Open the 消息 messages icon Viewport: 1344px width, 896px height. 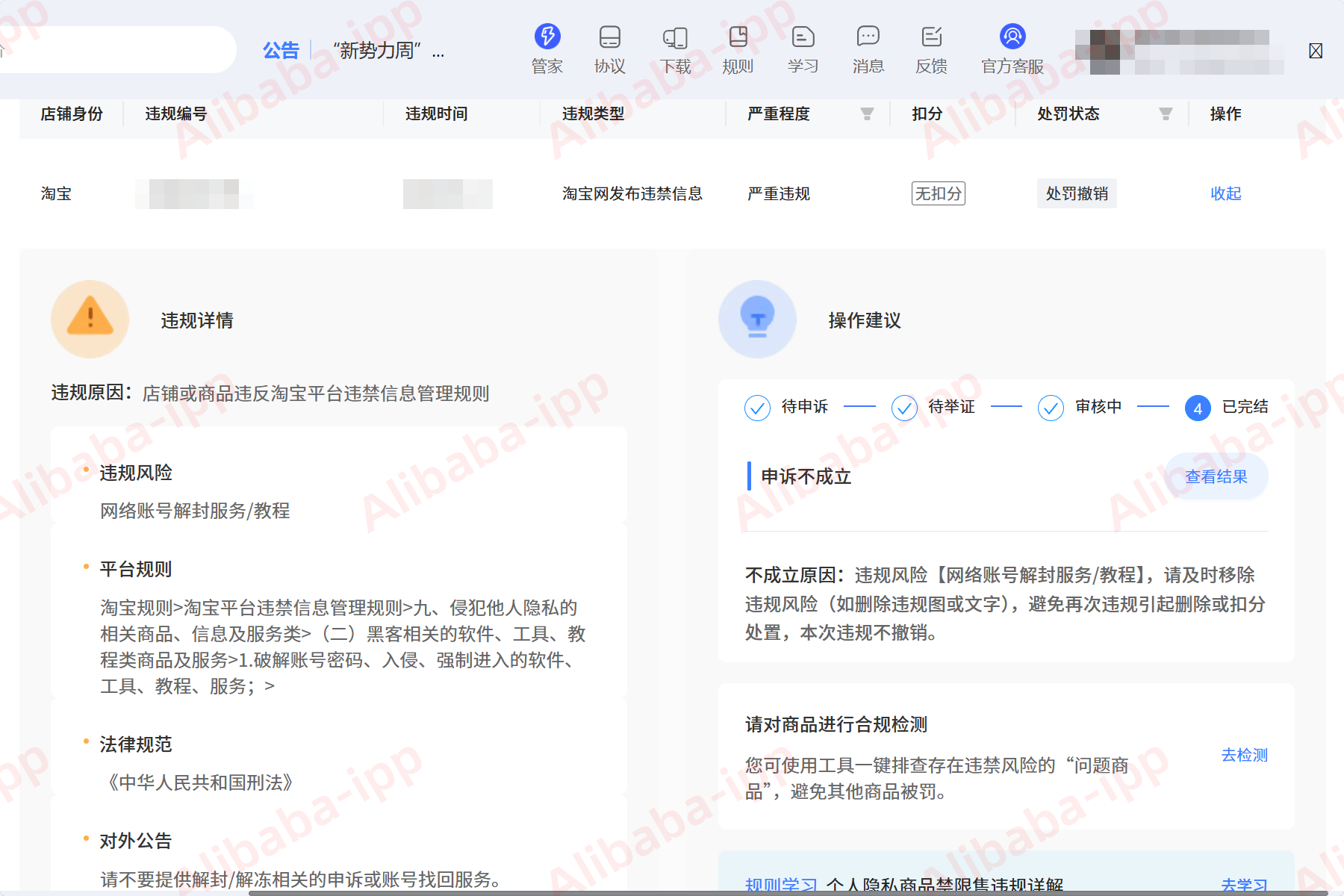(868, 49)
